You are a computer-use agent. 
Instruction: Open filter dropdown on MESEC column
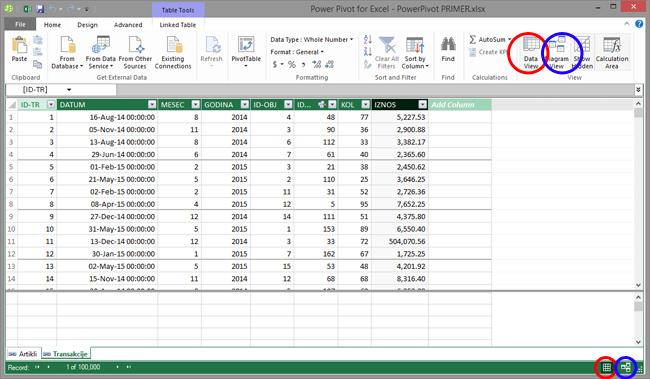pyautogui.click(x=196, y=104)
